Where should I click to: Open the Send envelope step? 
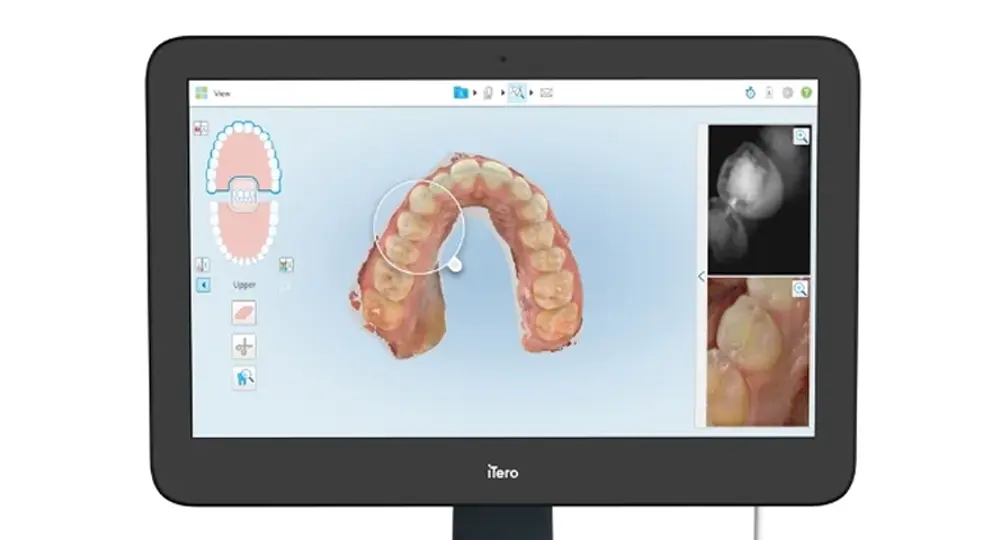click(546, 93)
